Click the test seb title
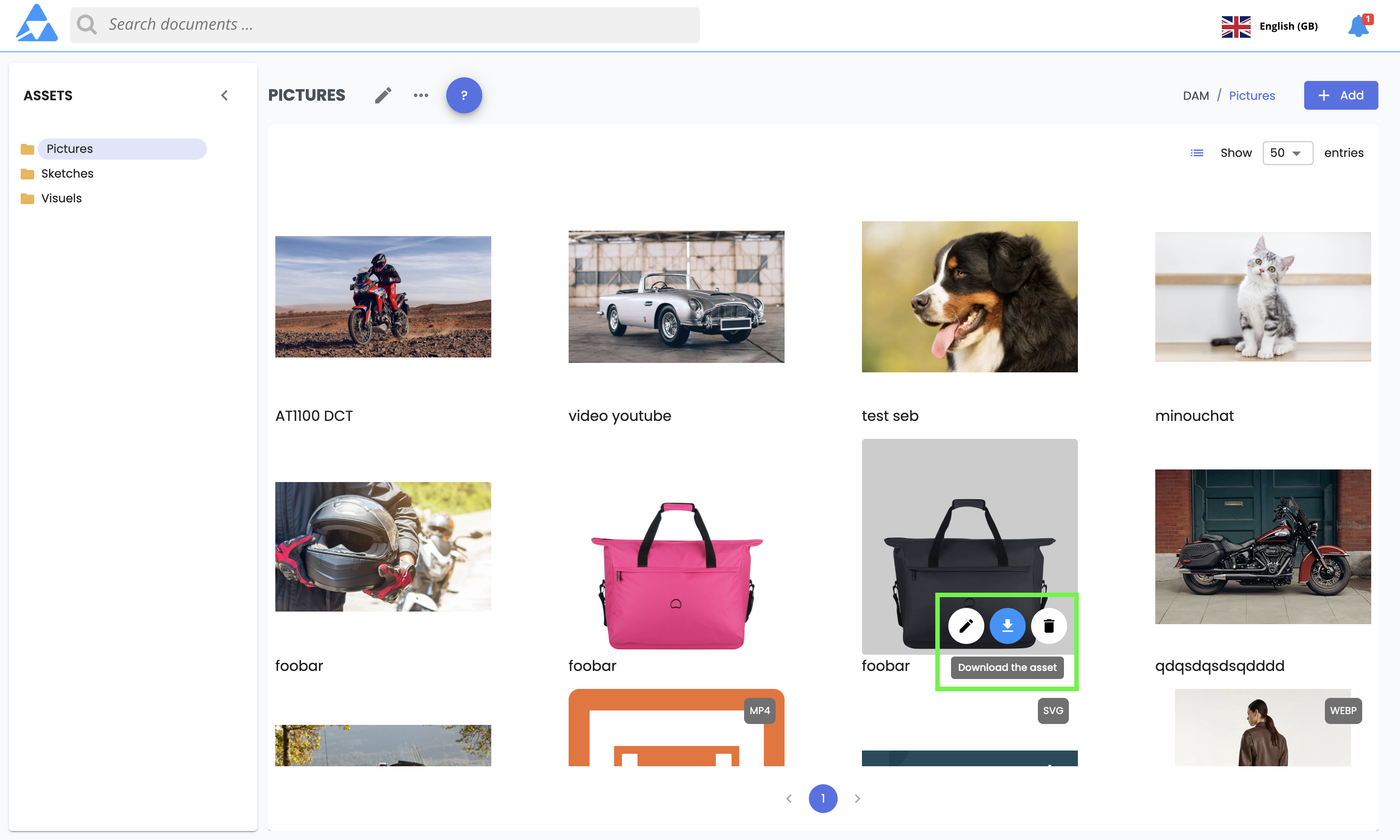Screen dimensions: 1400x840 coord(890,416)
